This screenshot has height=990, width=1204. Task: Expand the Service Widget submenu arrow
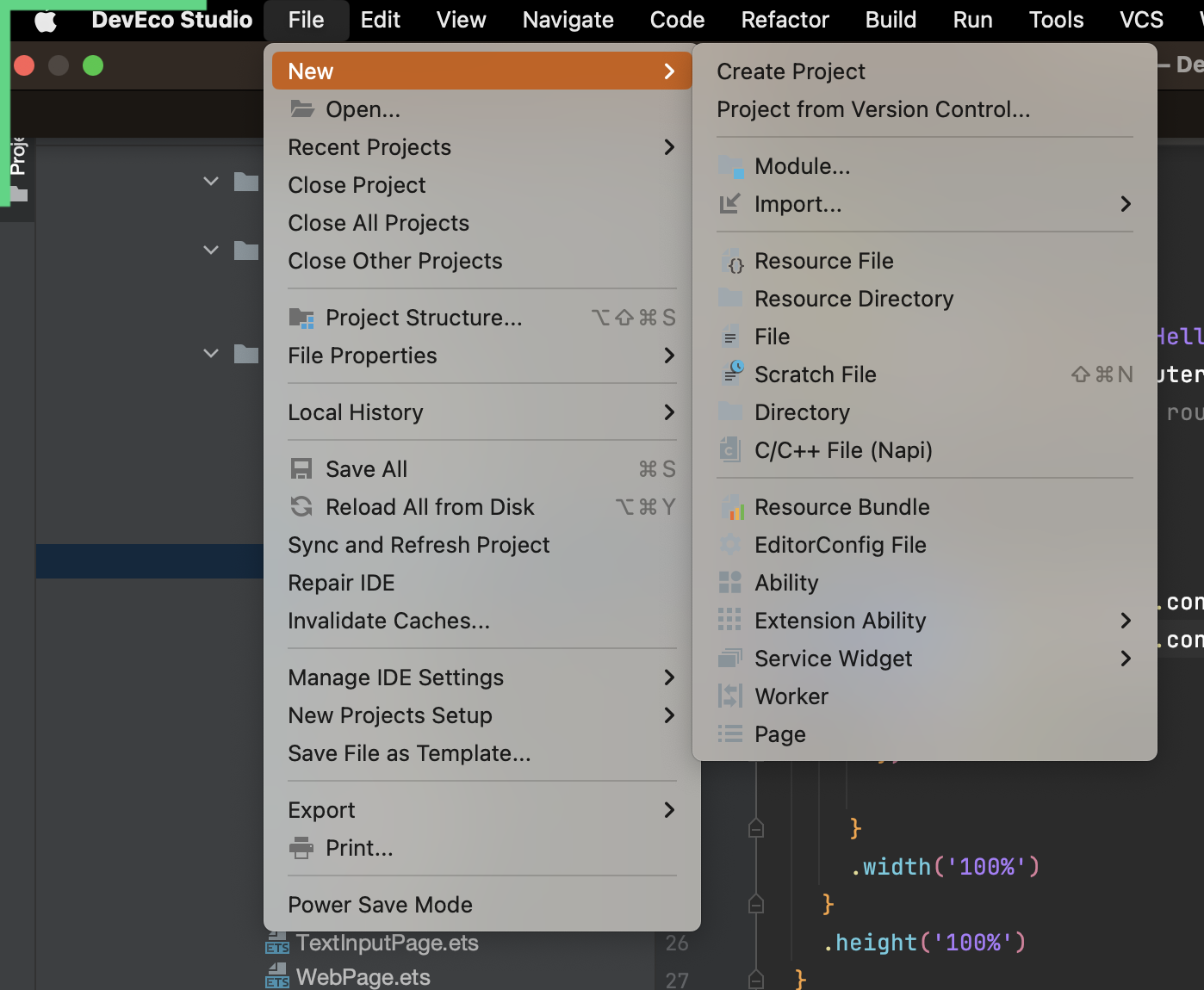pyautogui.click(x=1126, y=659)
